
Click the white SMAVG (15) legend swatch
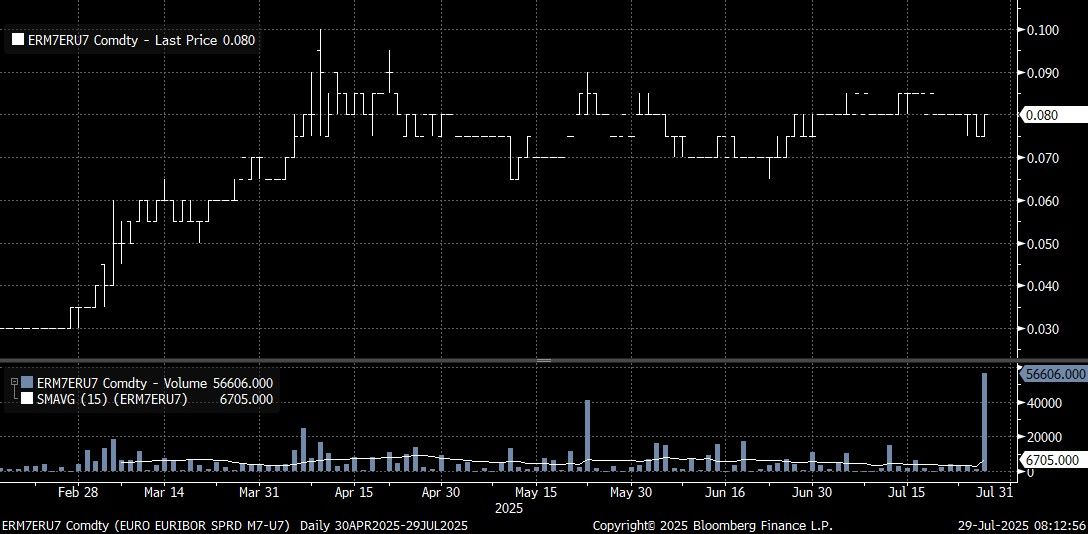point(26,399)
